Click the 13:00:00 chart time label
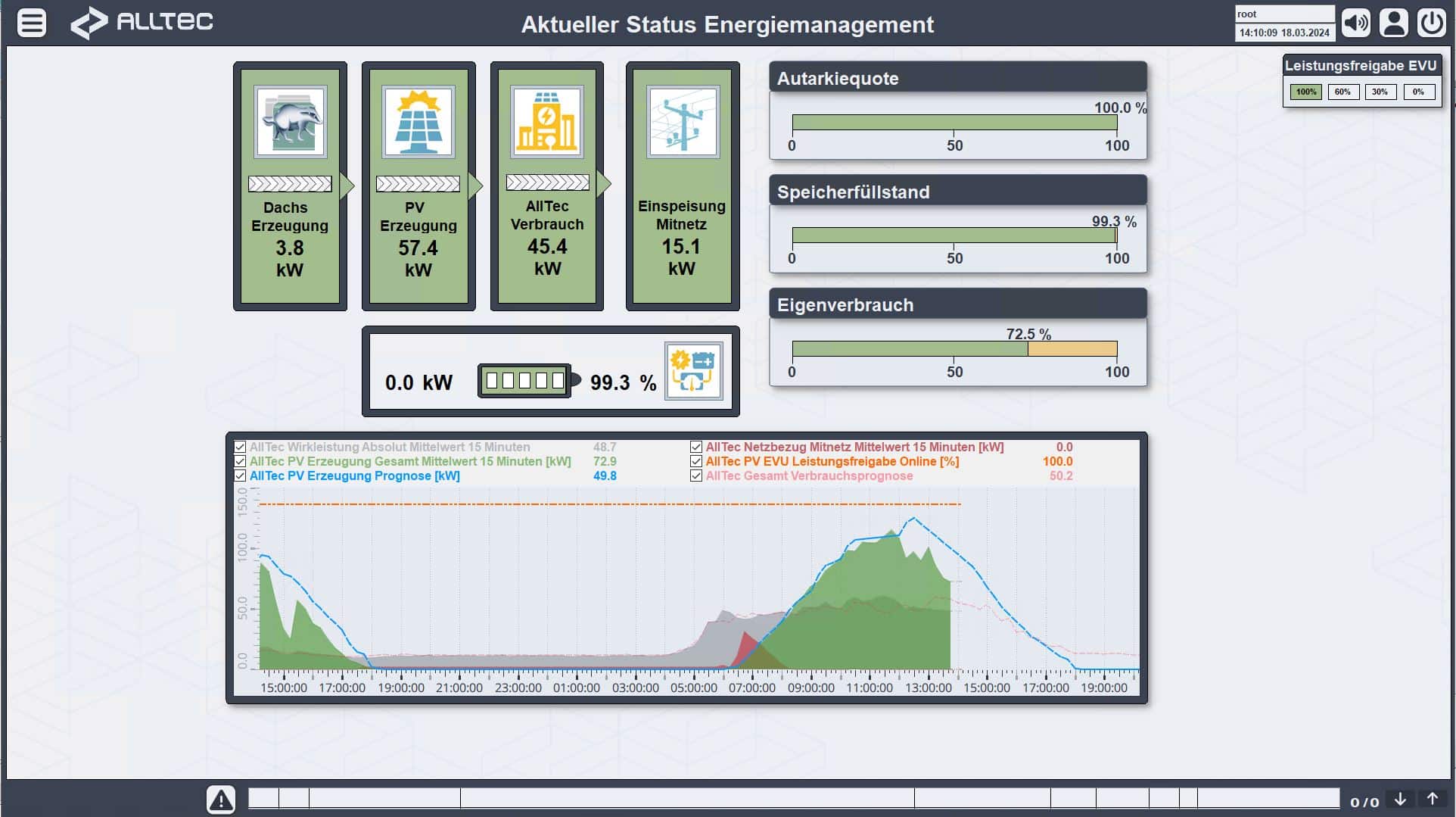1456x817 pixels. (928, 688)
